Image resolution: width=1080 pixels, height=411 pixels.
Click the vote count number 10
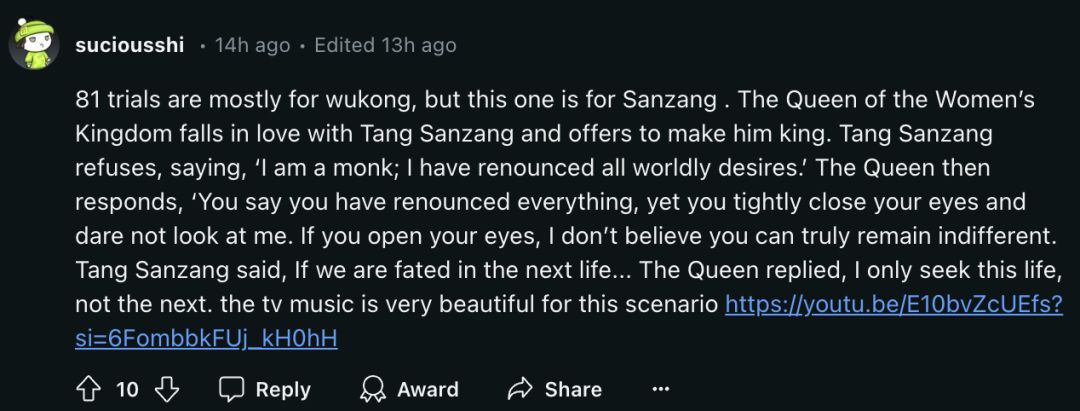(x=128, y=389)
